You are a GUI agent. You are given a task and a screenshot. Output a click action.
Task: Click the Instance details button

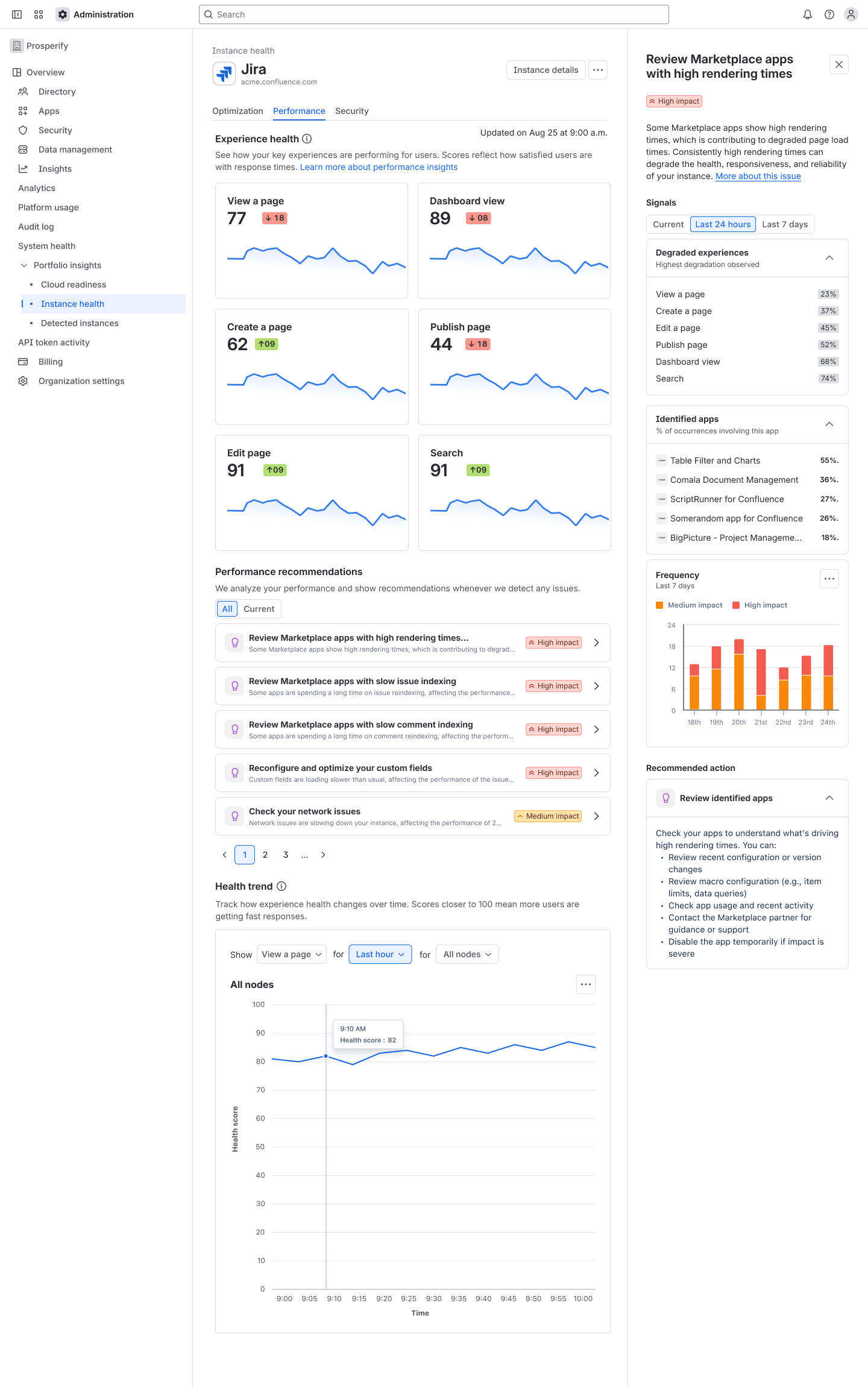click(546, 70)
